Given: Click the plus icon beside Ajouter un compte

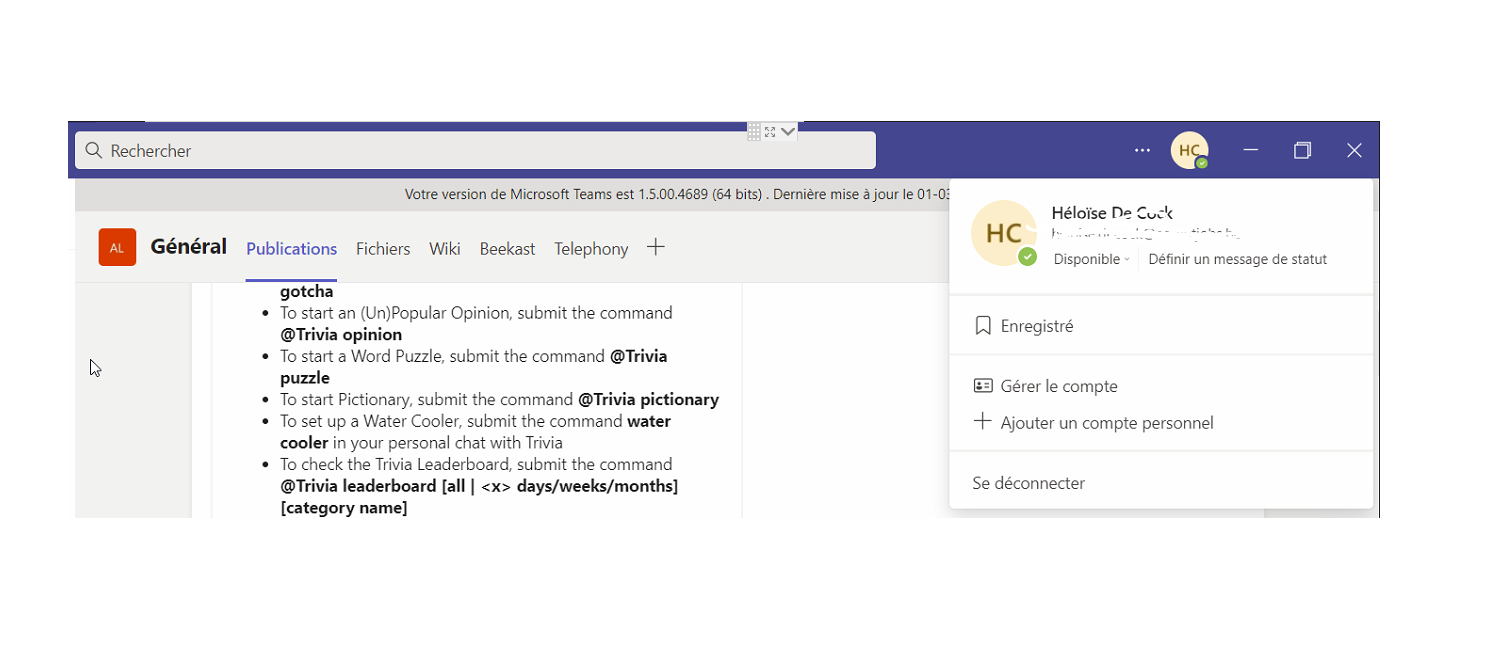Looking at the screenshot, I should (x=983, y=422).
